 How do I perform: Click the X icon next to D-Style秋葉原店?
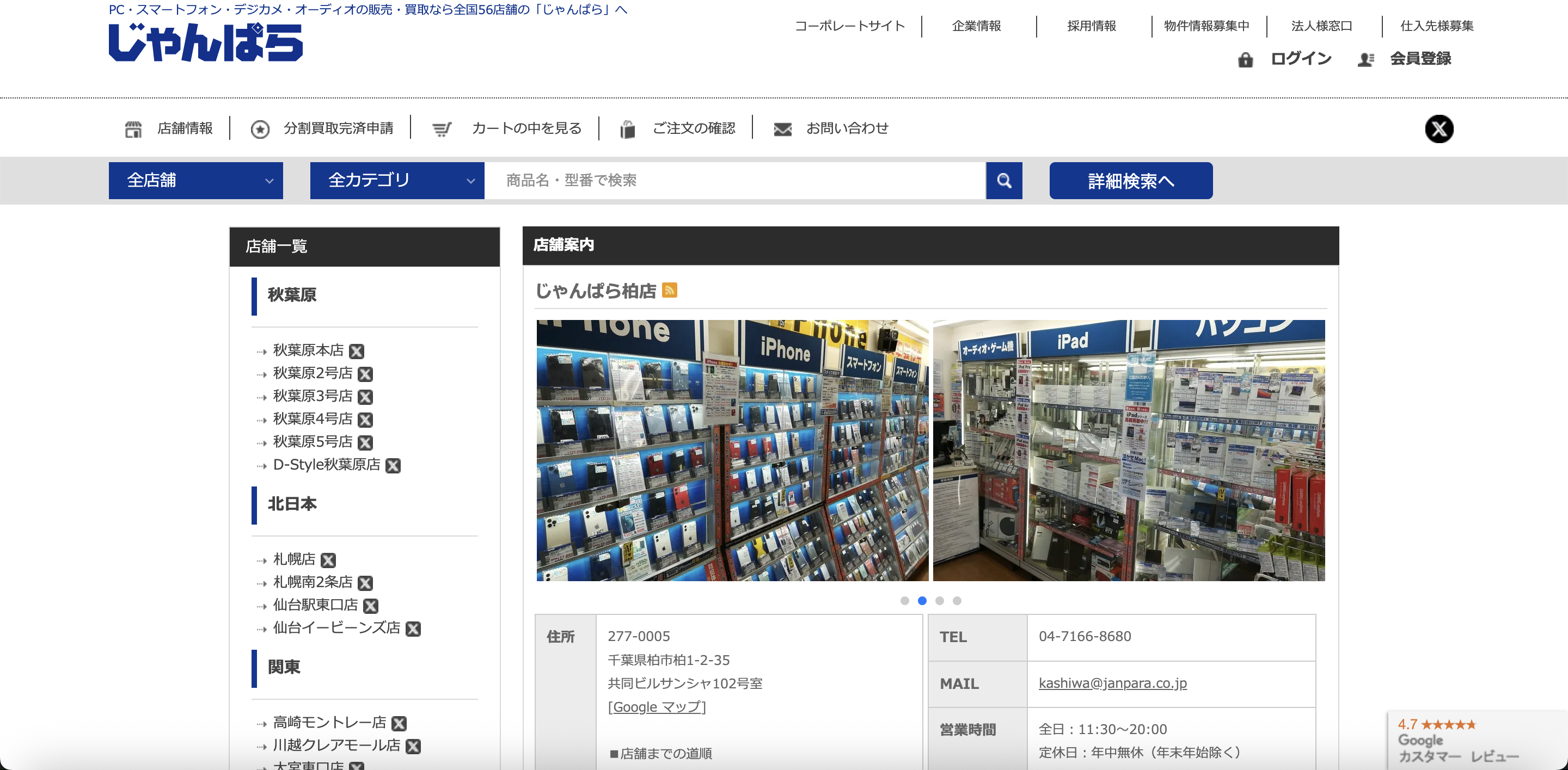tap(393, 465)
